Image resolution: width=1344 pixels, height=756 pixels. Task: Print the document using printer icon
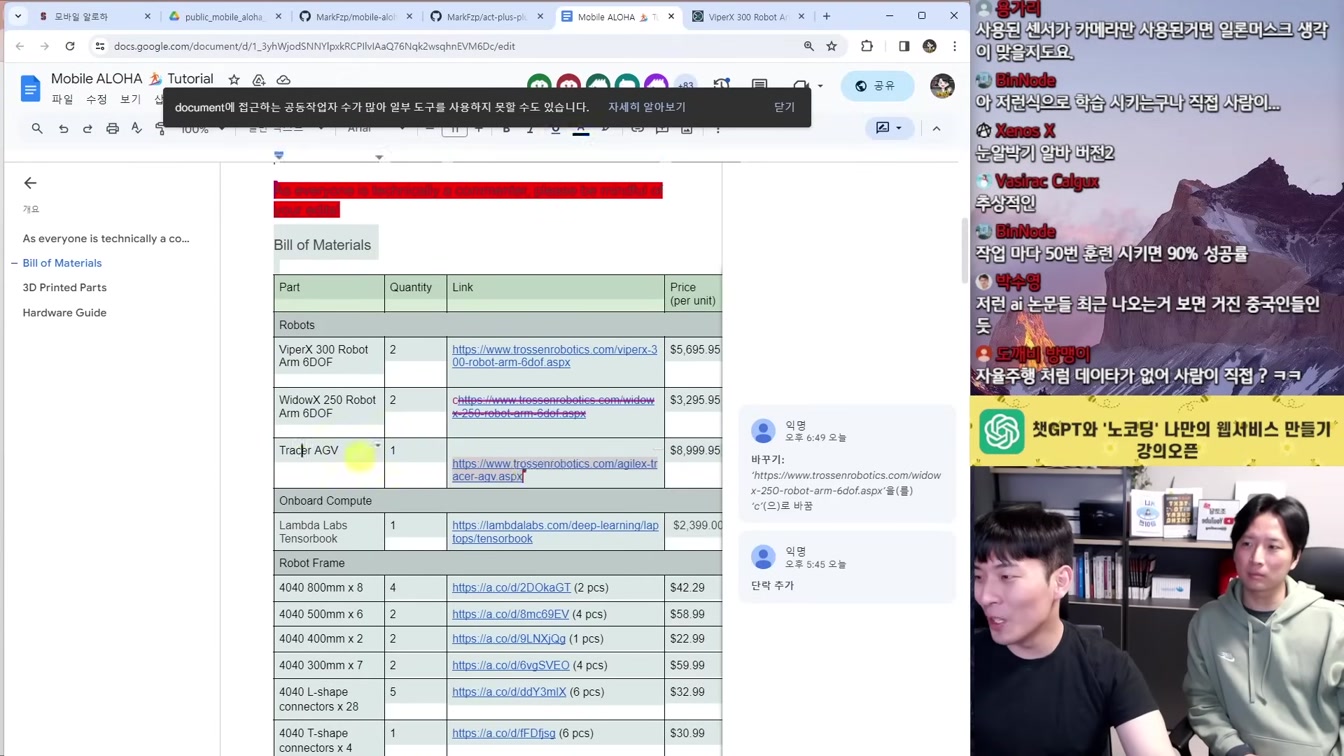(112, 128)
